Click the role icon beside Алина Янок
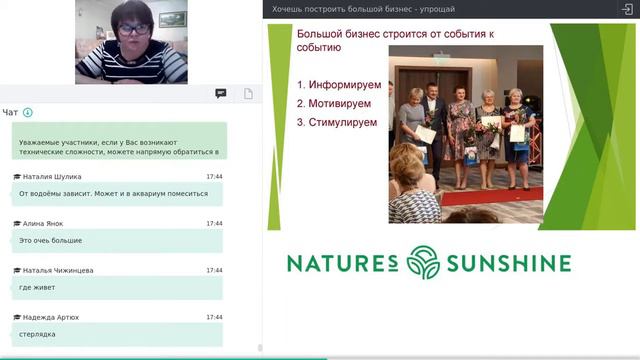640x360 pixels. 17,224
